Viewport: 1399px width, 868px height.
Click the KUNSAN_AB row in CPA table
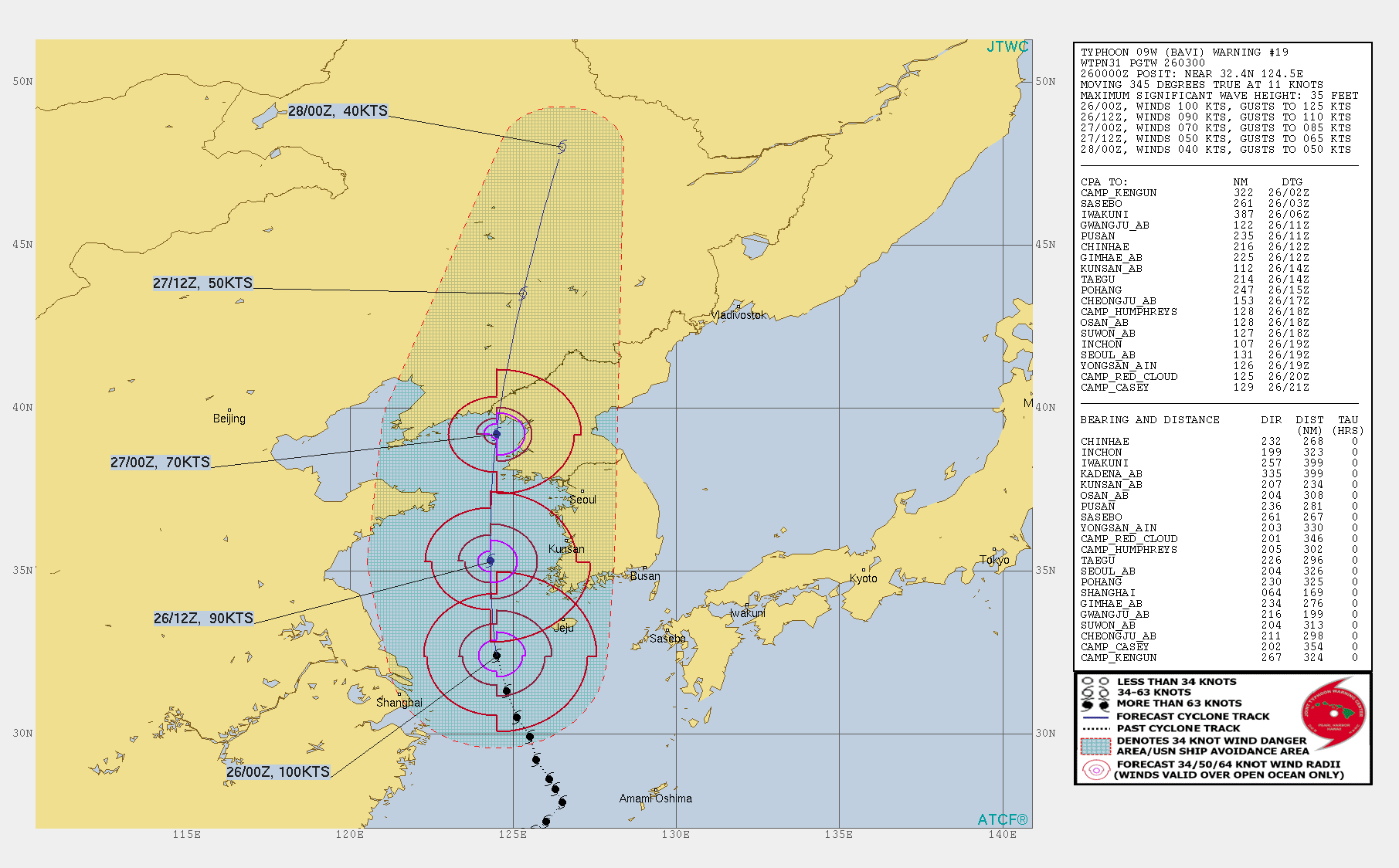click(1194, 269)
